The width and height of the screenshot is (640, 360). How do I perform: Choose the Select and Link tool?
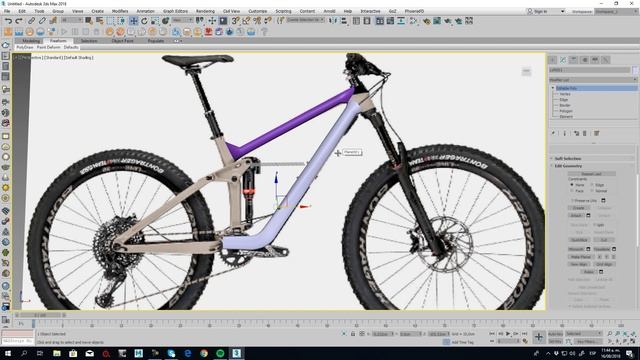point(31,20)
